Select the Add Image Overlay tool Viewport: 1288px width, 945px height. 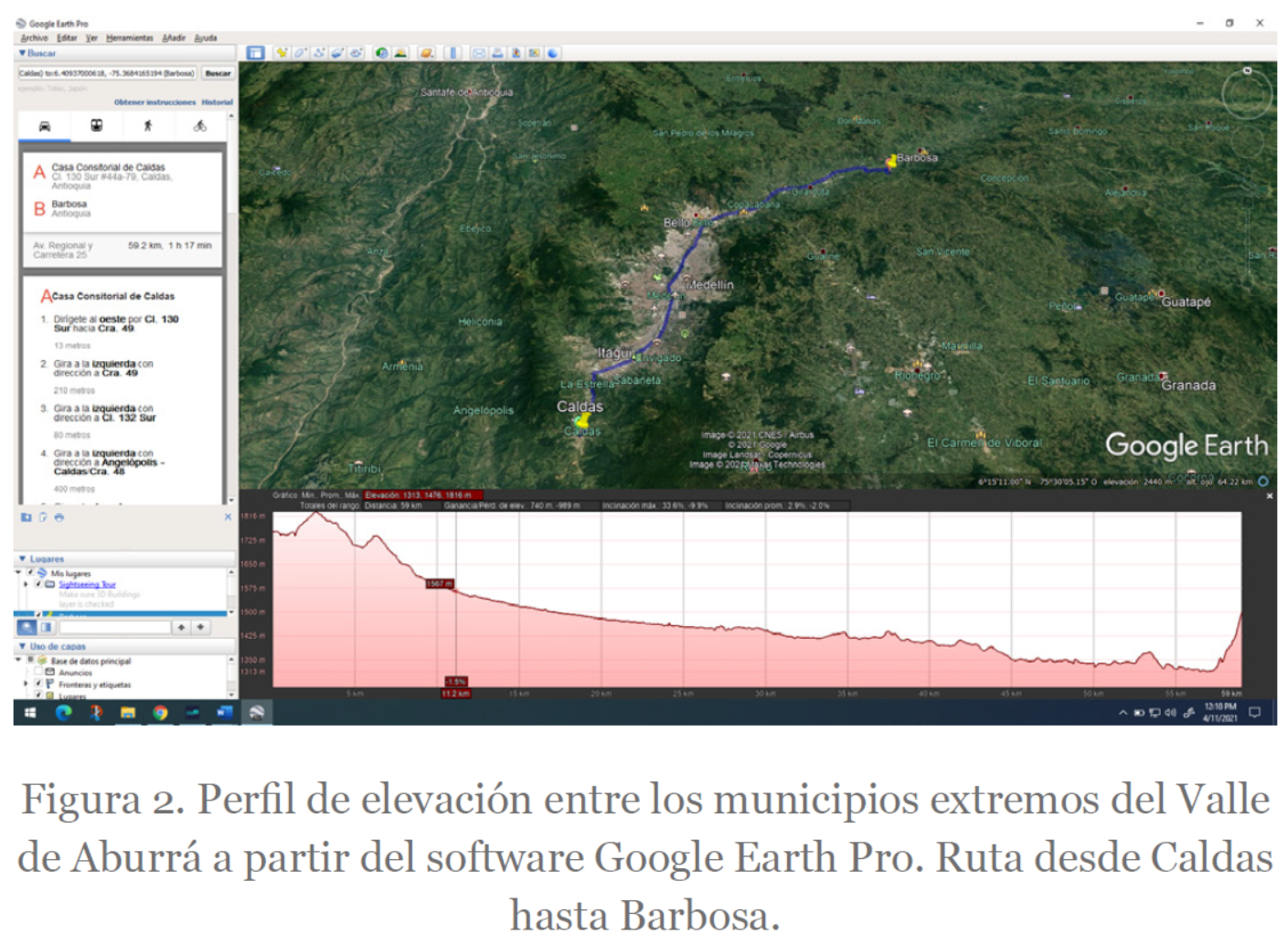coord(336,53)
